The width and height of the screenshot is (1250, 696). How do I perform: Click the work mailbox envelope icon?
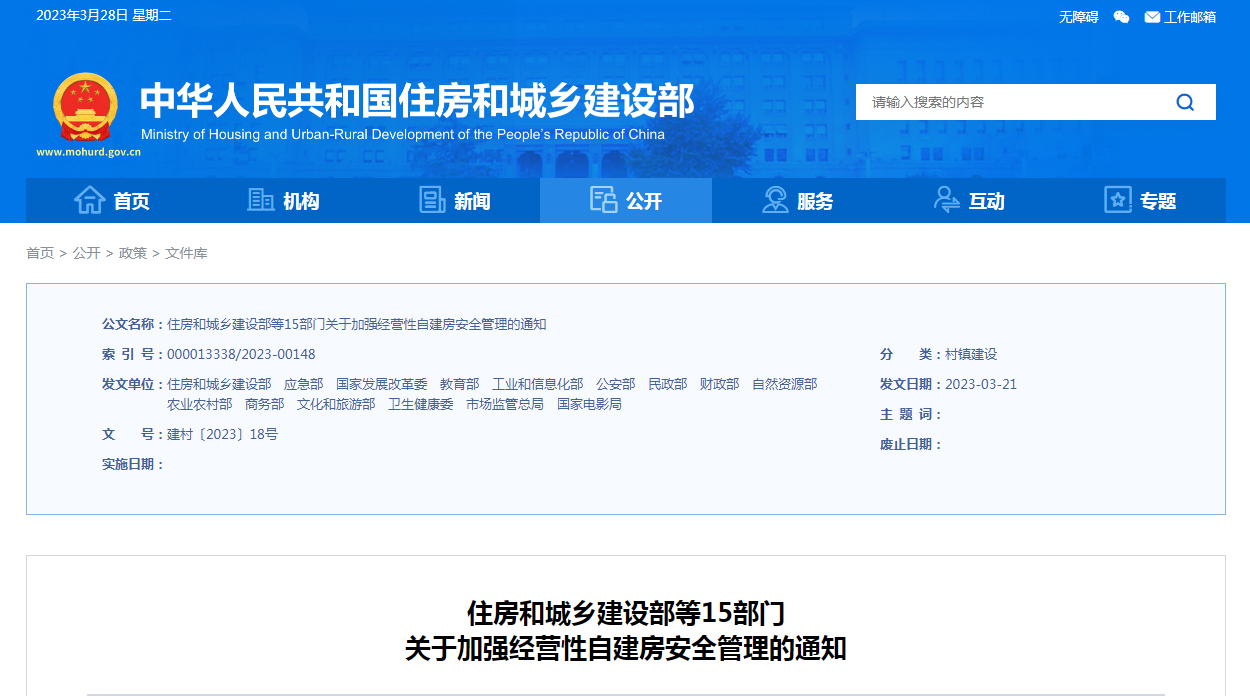click(x=1152, y=17)
